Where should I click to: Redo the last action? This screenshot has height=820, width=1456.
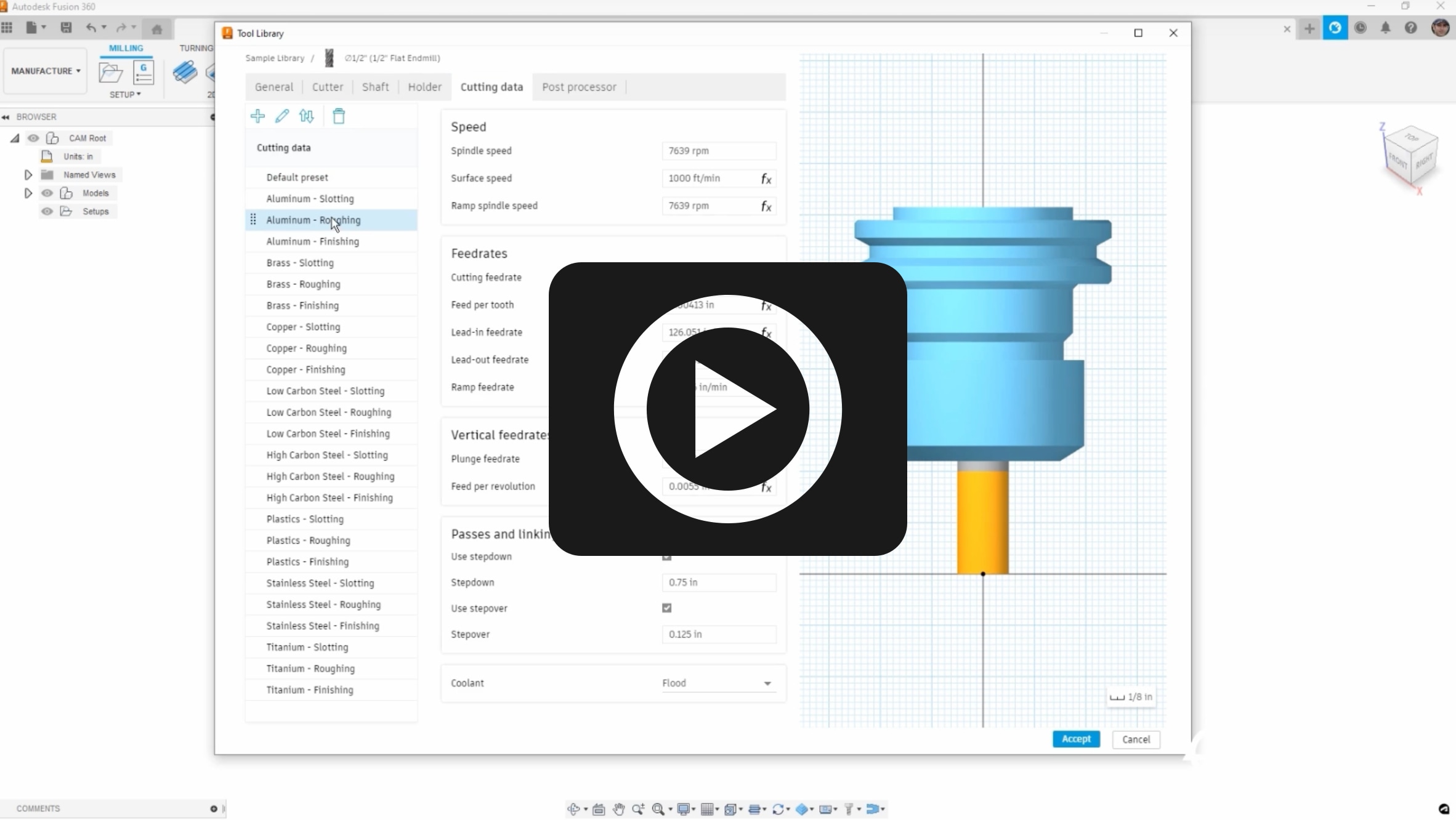pyautogui.click(x=121, y=28)
